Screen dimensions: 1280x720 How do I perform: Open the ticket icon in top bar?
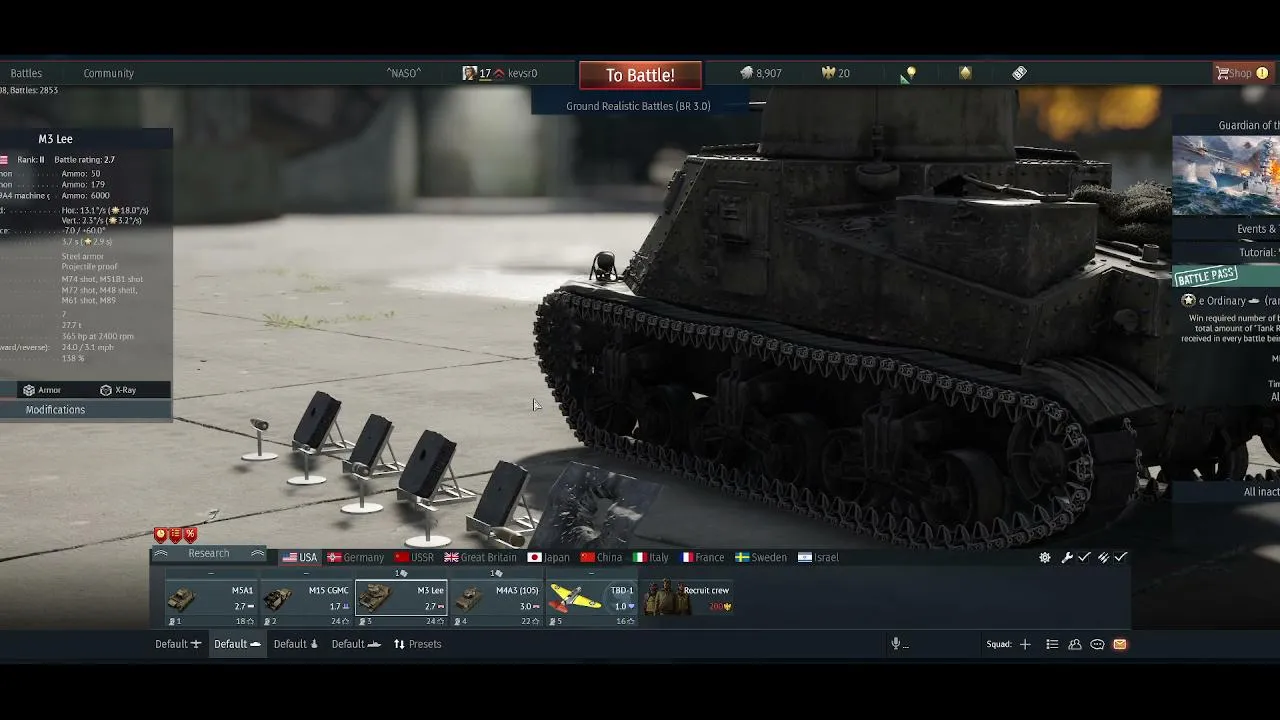tap(1019, 73)
